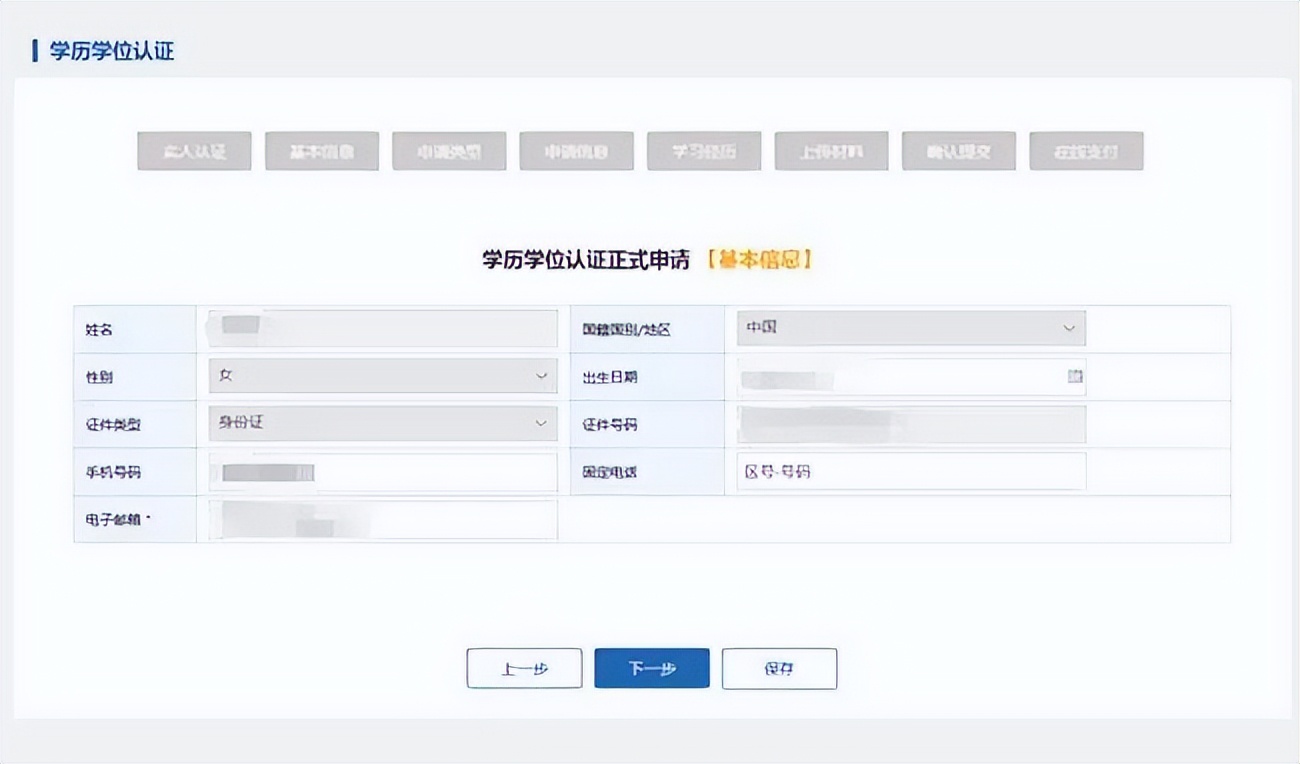The height and width of the screenshot is (764, 1300).
Task: Click into the 姓名 name field
Action: [381, 328]
